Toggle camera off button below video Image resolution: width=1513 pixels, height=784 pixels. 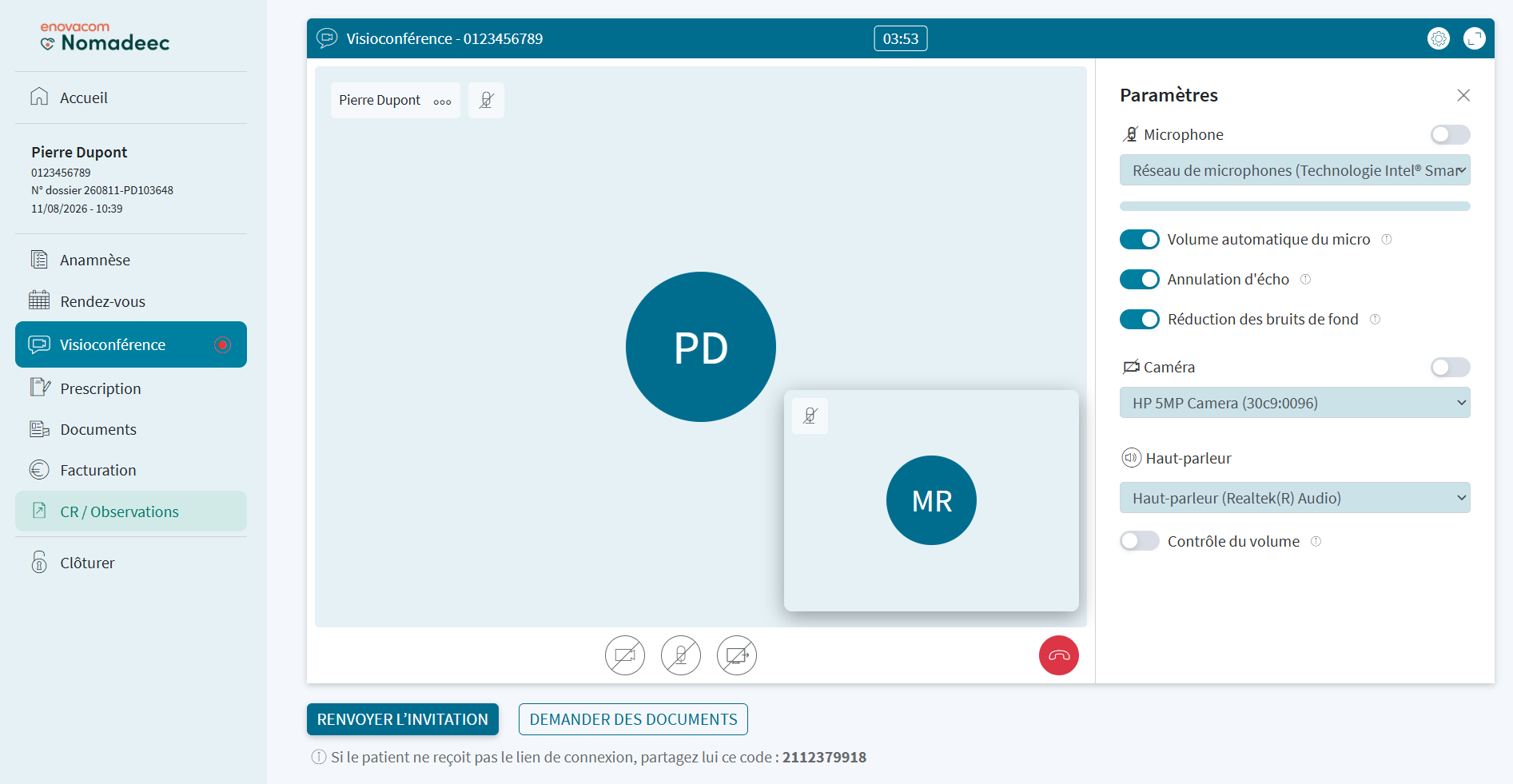625,655
